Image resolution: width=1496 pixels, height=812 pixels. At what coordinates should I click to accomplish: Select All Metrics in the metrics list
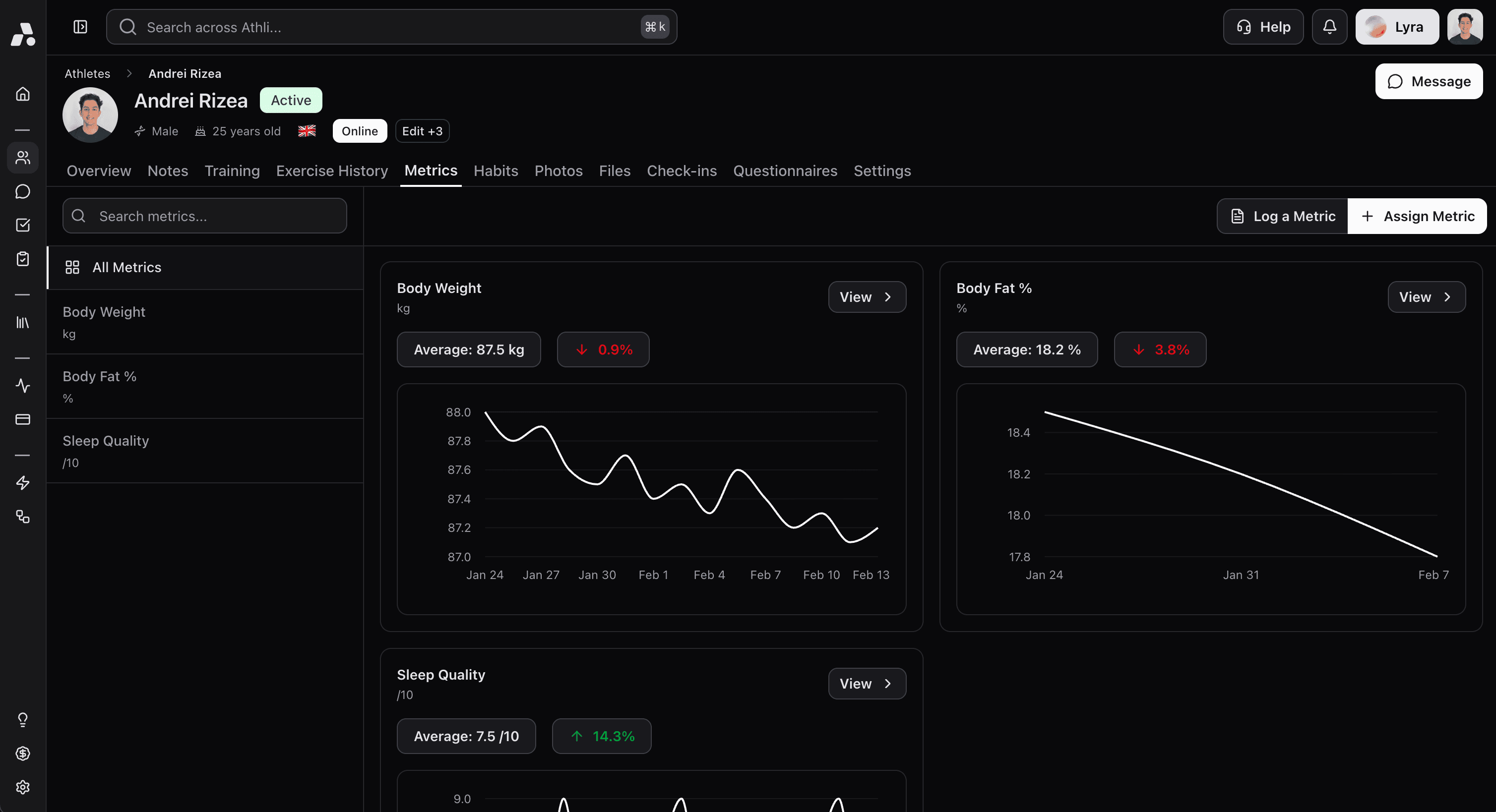[126, 267]
